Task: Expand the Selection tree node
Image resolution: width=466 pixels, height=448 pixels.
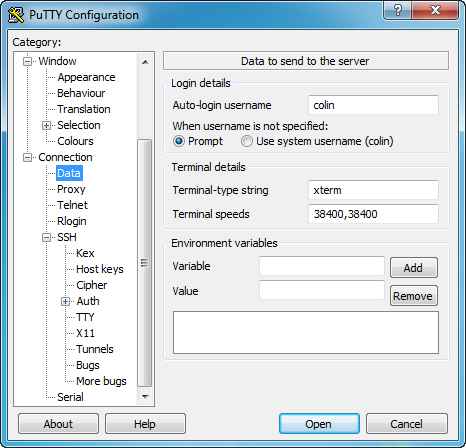Action: pyautogui.click(x=46, y=125)
